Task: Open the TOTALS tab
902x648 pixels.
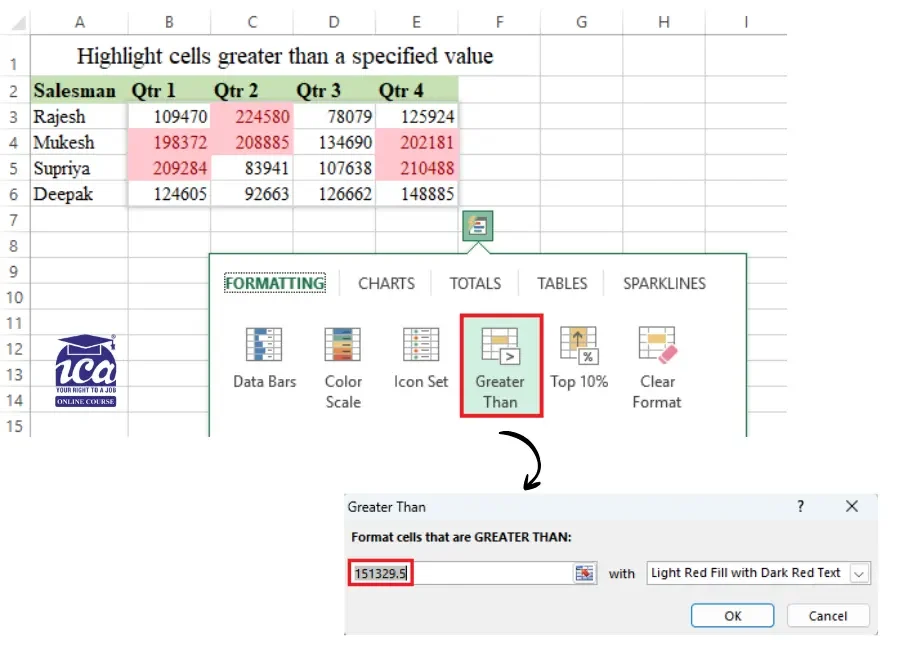Action: 474,284
